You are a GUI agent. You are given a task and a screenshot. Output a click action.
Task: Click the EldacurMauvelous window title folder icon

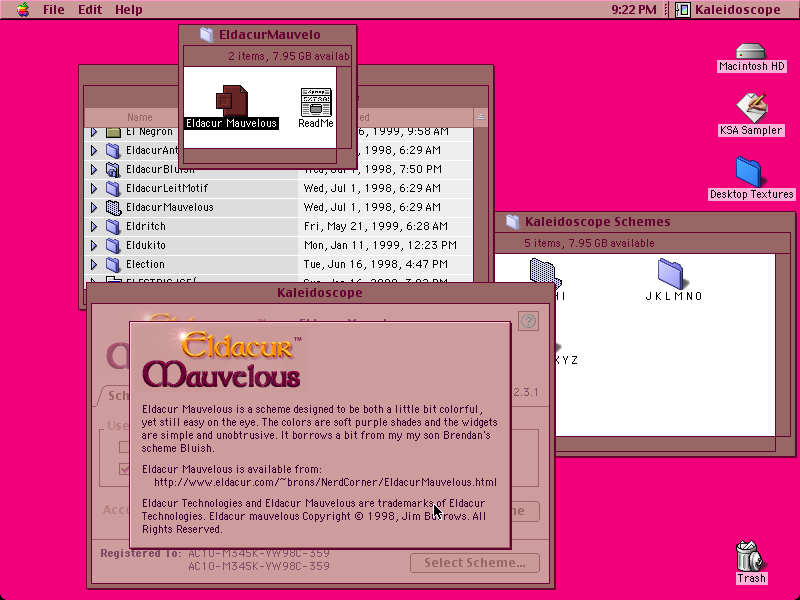[x=206, y=35]
